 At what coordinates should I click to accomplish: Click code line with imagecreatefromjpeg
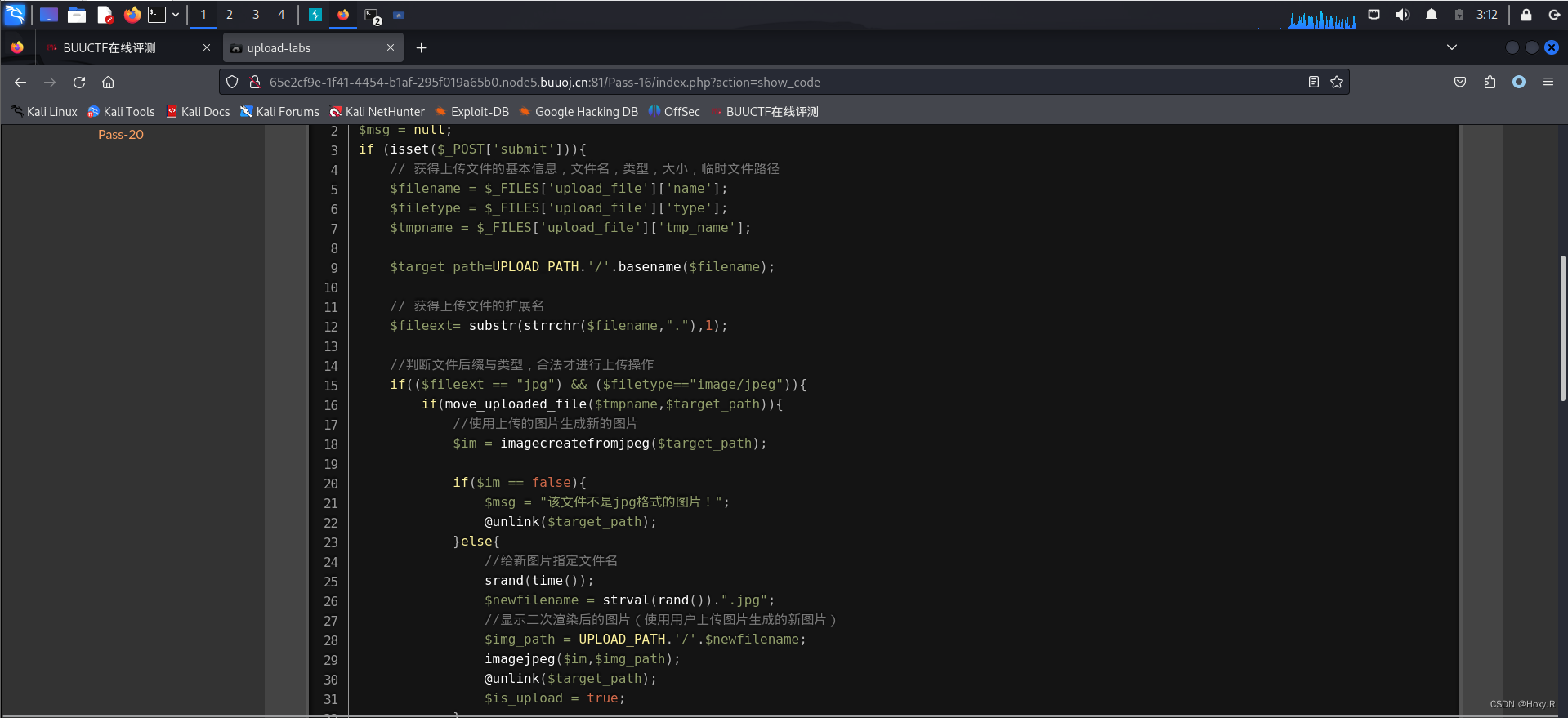pyautogui.click(x=610, y=444)
